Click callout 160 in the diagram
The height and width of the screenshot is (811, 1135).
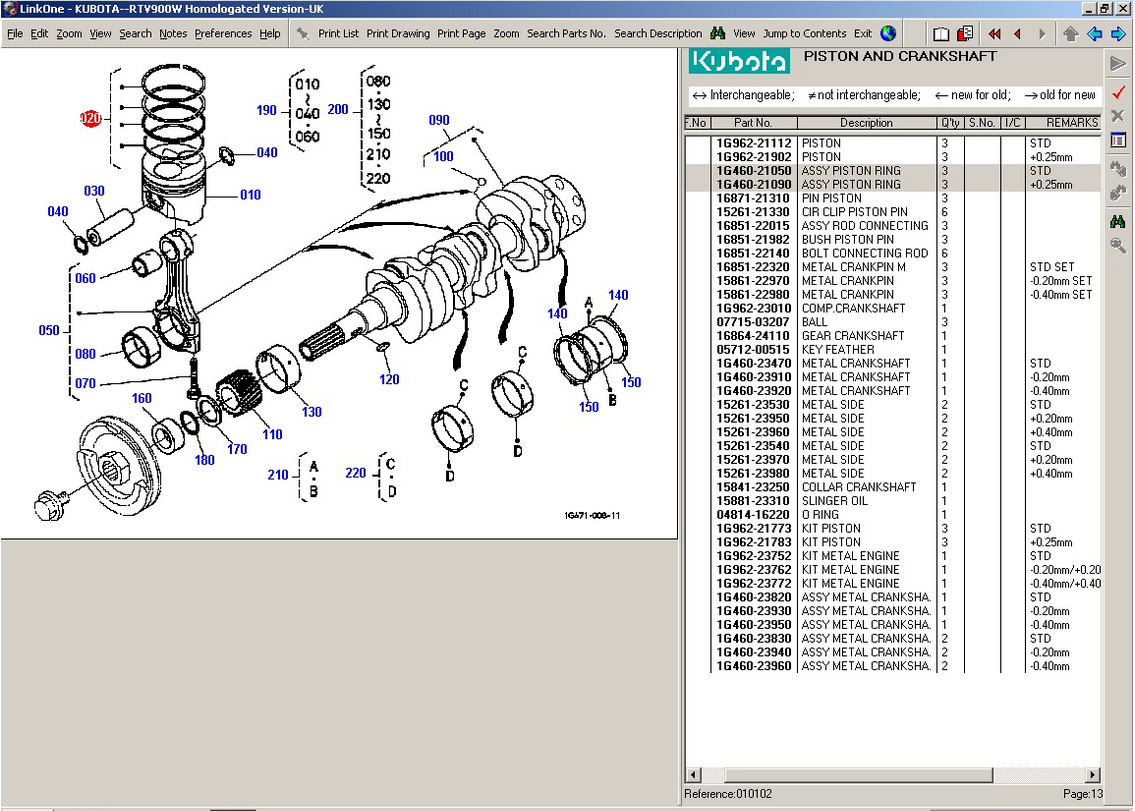point(142,398)
